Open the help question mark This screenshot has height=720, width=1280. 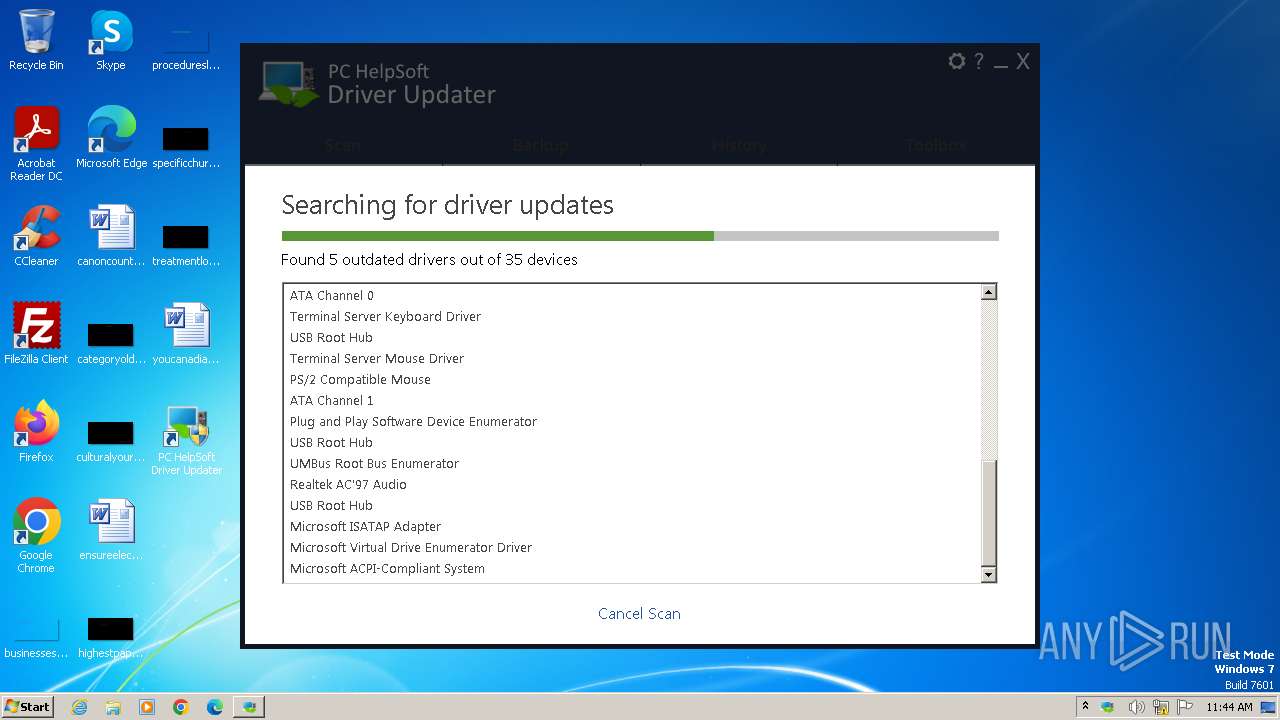pyautogui.click(x=979, y=62)
